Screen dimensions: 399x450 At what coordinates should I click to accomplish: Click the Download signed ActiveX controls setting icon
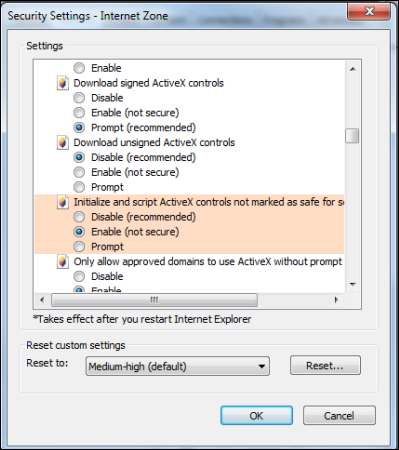click(x=63, y=83)
